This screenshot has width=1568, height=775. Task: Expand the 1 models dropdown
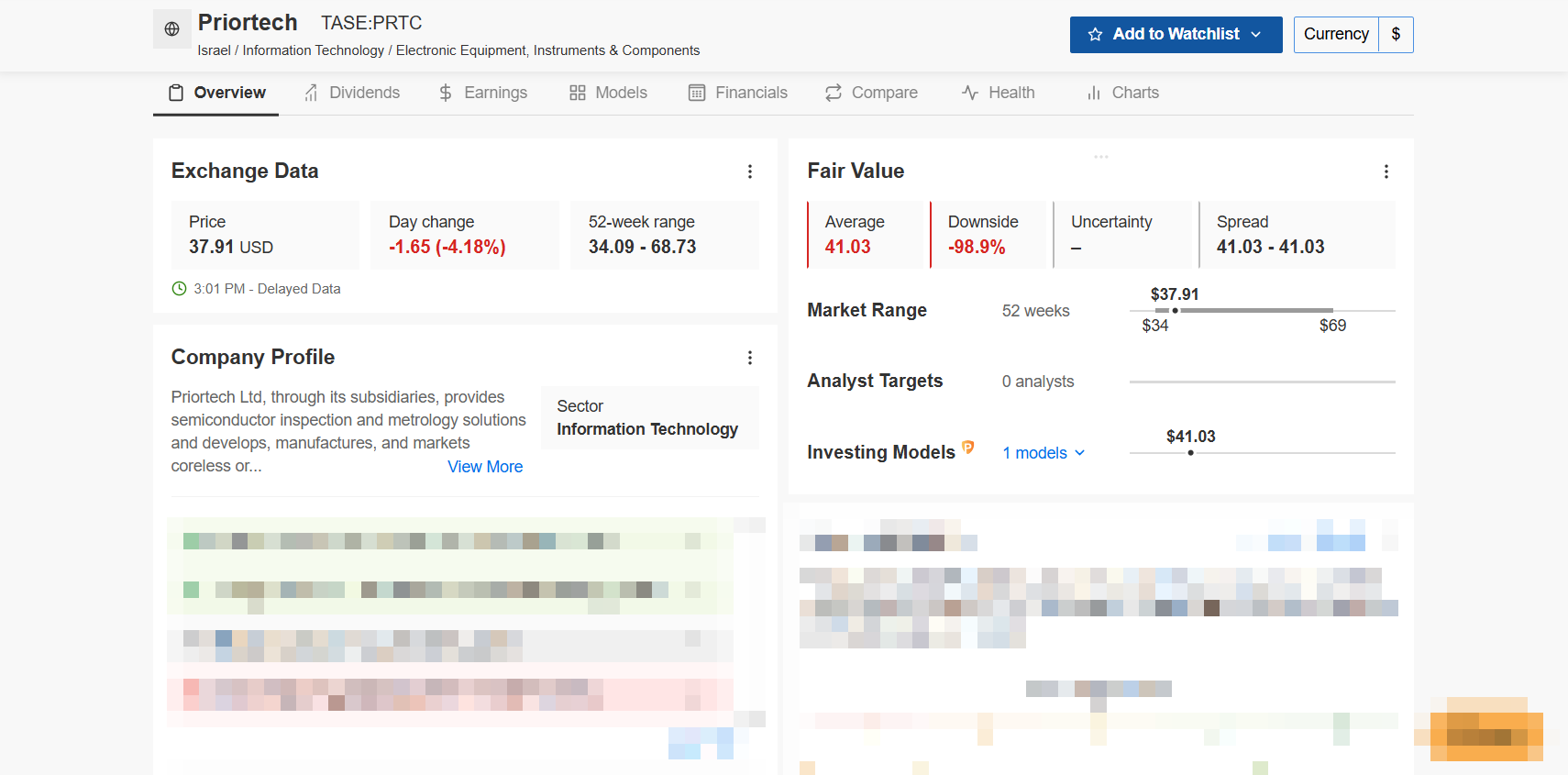point(1043,453)
